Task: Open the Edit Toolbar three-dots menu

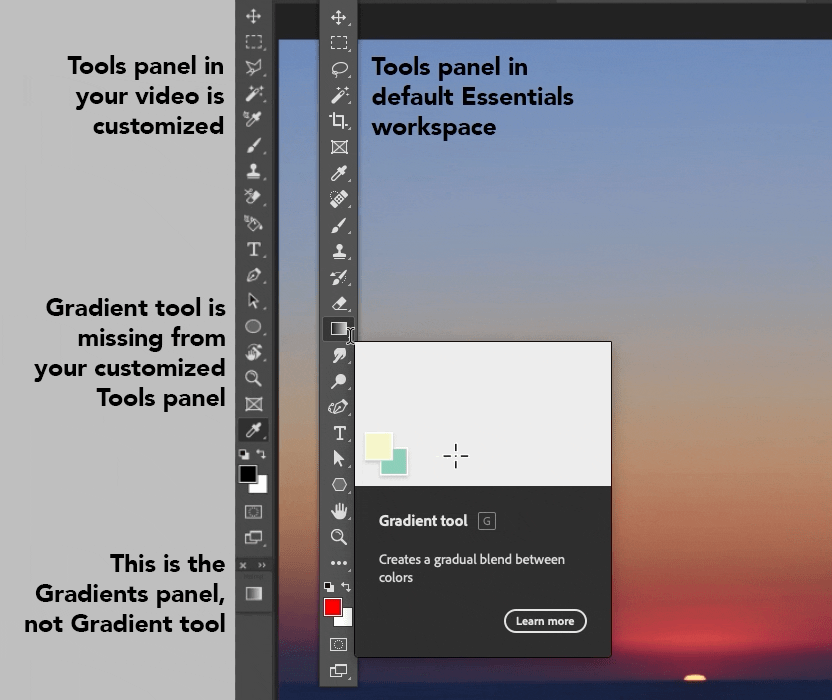Action: [339, 563]
